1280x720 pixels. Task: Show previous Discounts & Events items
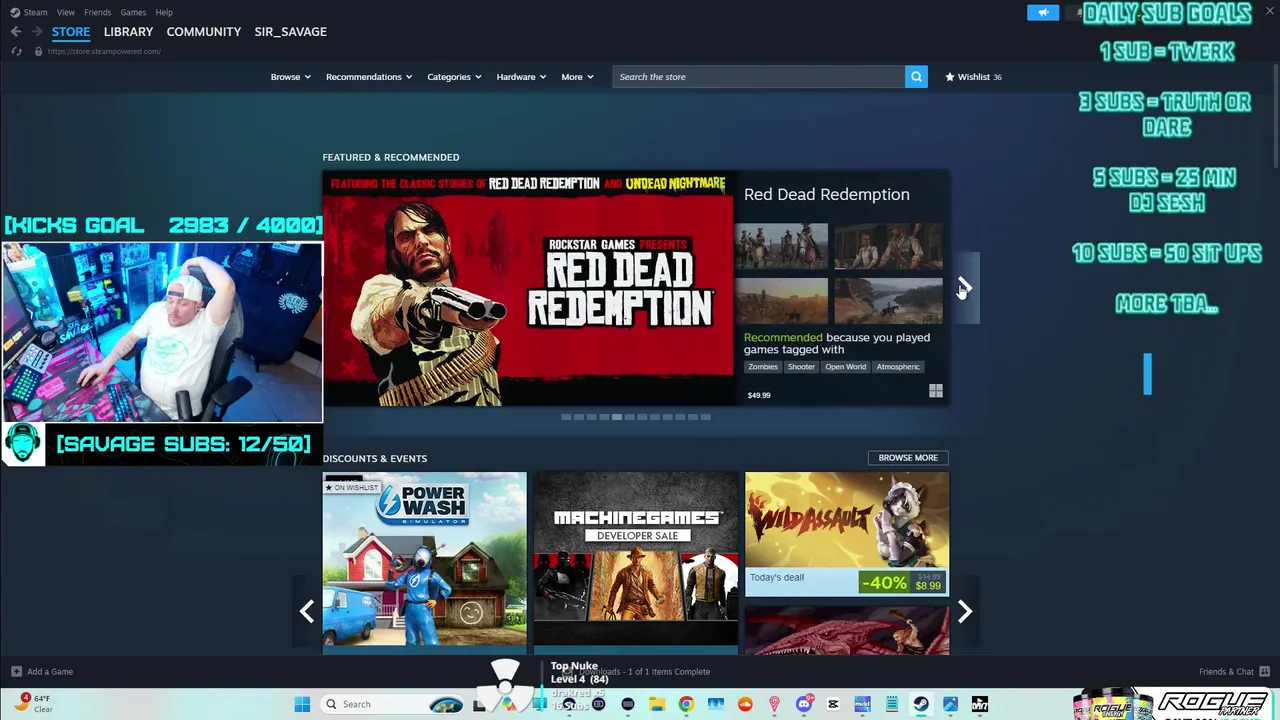(307, 611)
